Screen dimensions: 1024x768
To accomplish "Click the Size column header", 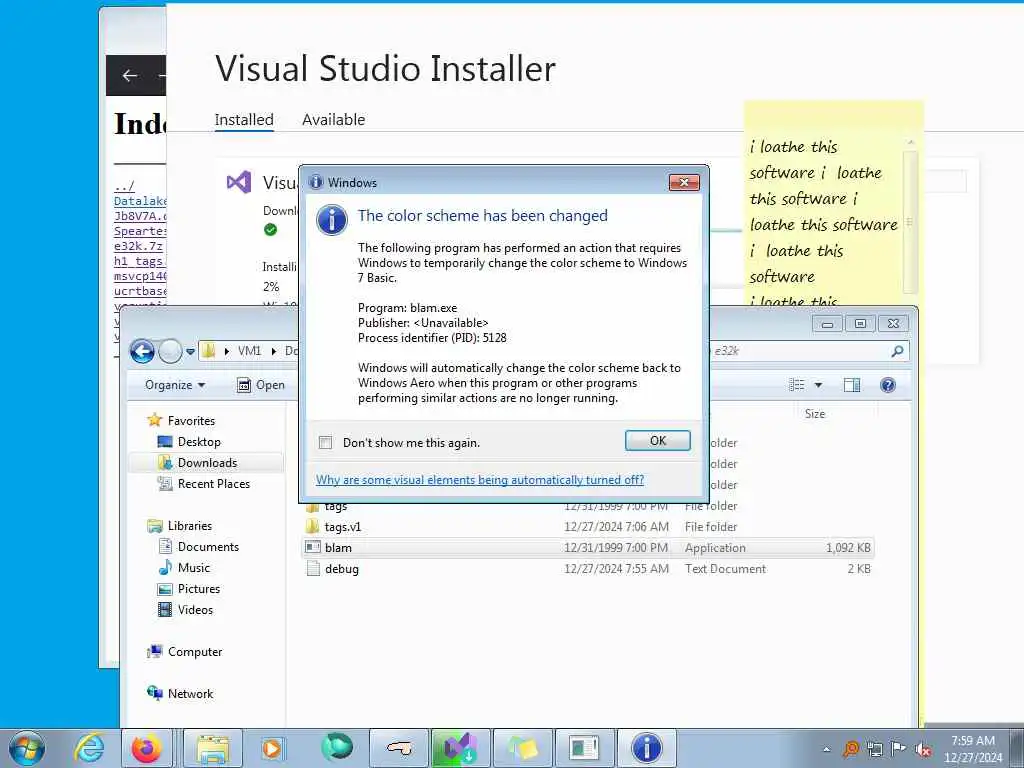I will 837,414.
